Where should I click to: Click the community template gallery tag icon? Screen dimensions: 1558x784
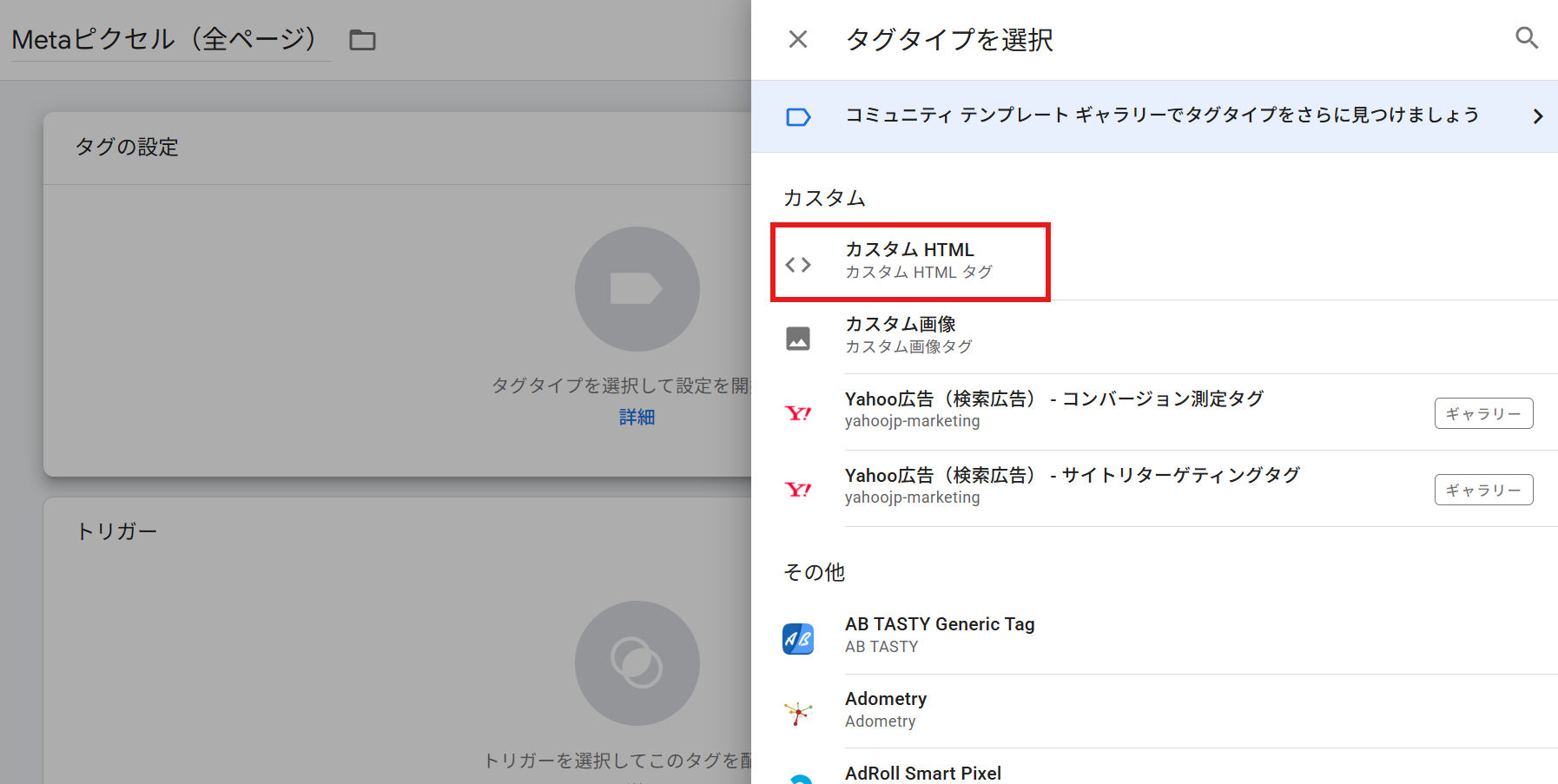pyautogui.click(x=798, y=116)
